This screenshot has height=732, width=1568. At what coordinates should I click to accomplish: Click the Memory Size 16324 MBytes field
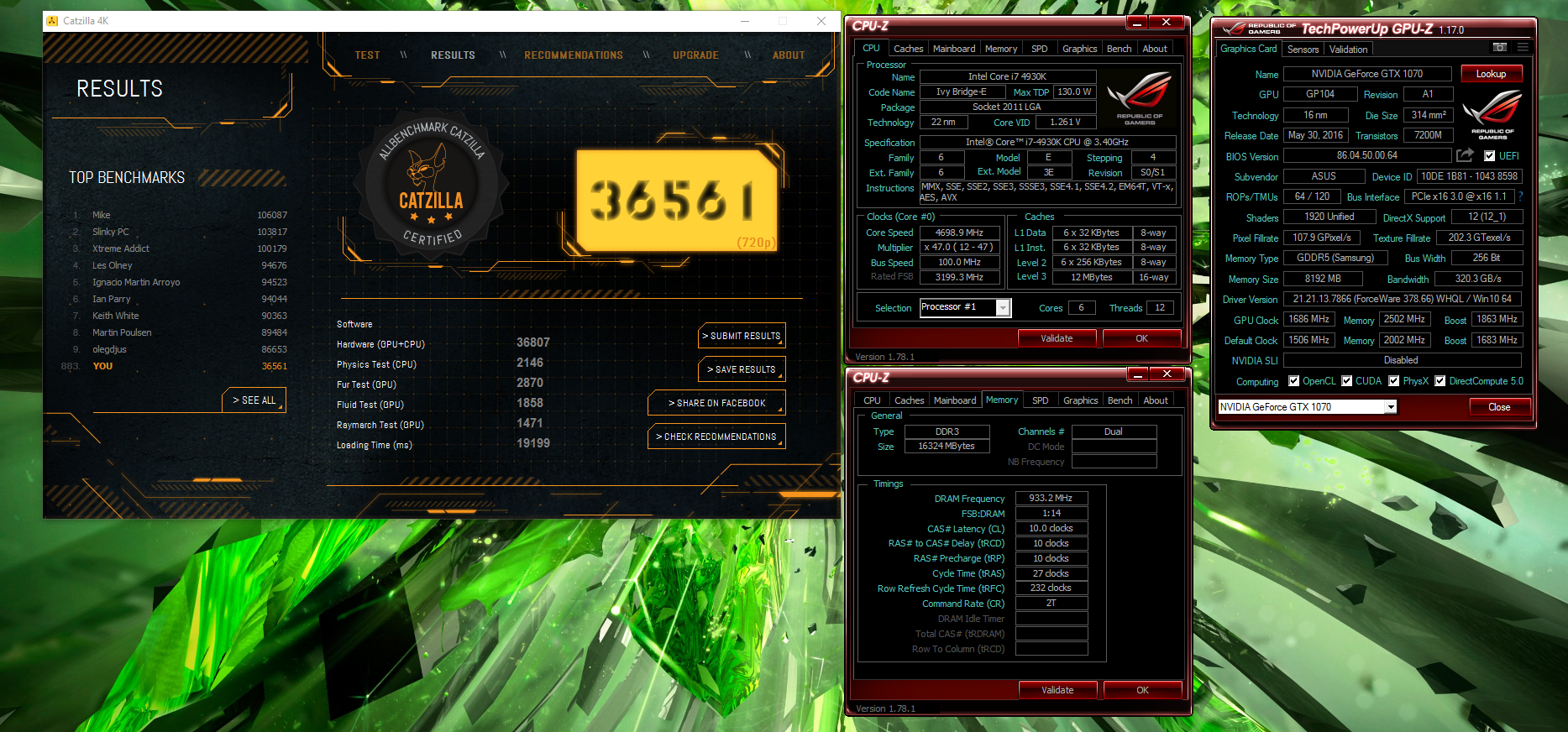pyautogui.click(x=947, y=446)
